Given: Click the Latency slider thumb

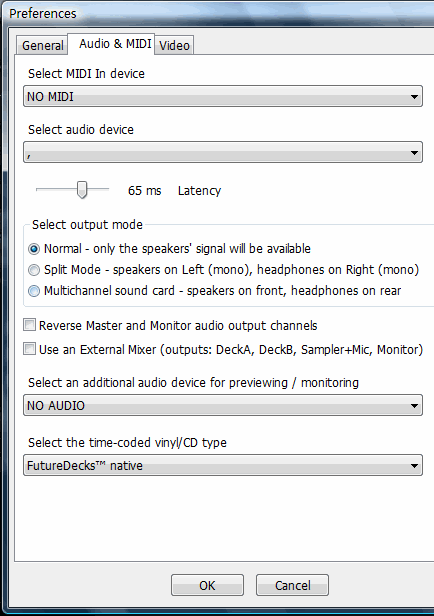Looking at the screenshot, I should [82, 190].
